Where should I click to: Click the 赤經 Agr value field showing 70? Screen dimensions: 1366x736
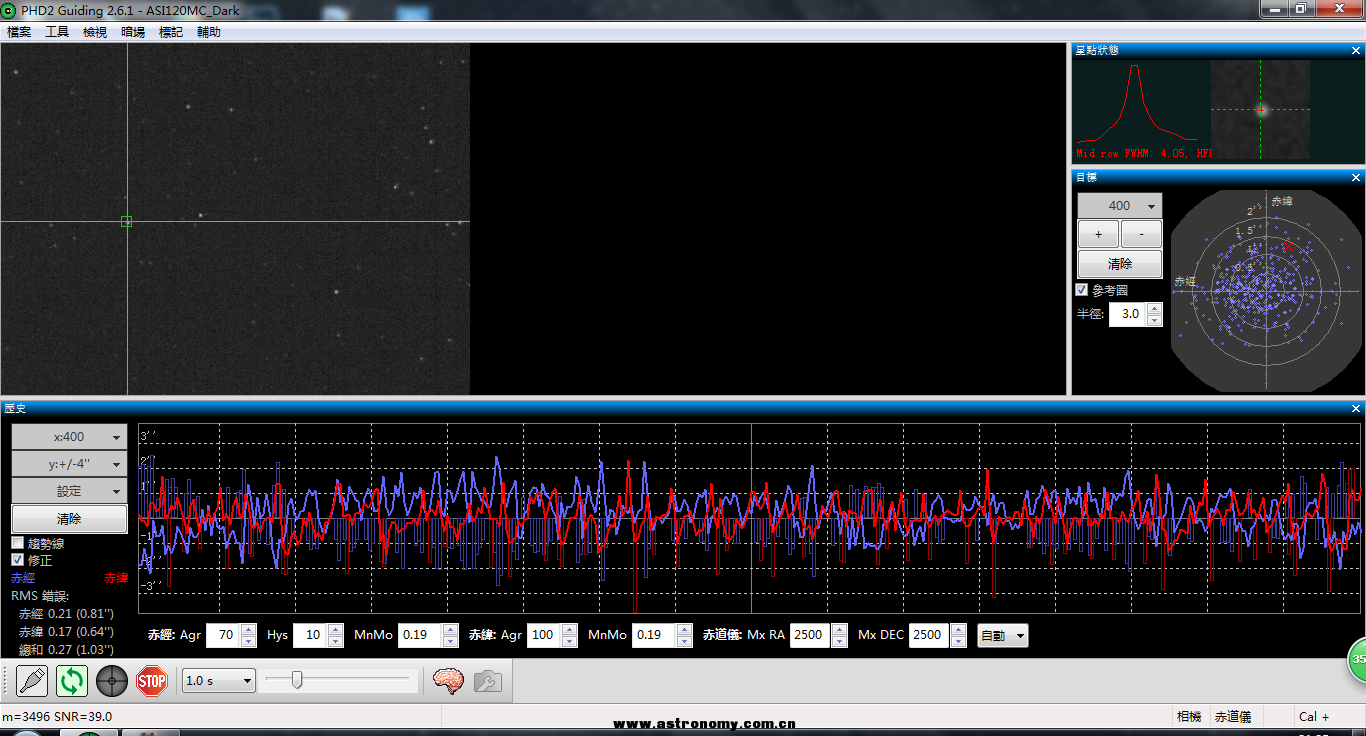[x=223, y=635]
